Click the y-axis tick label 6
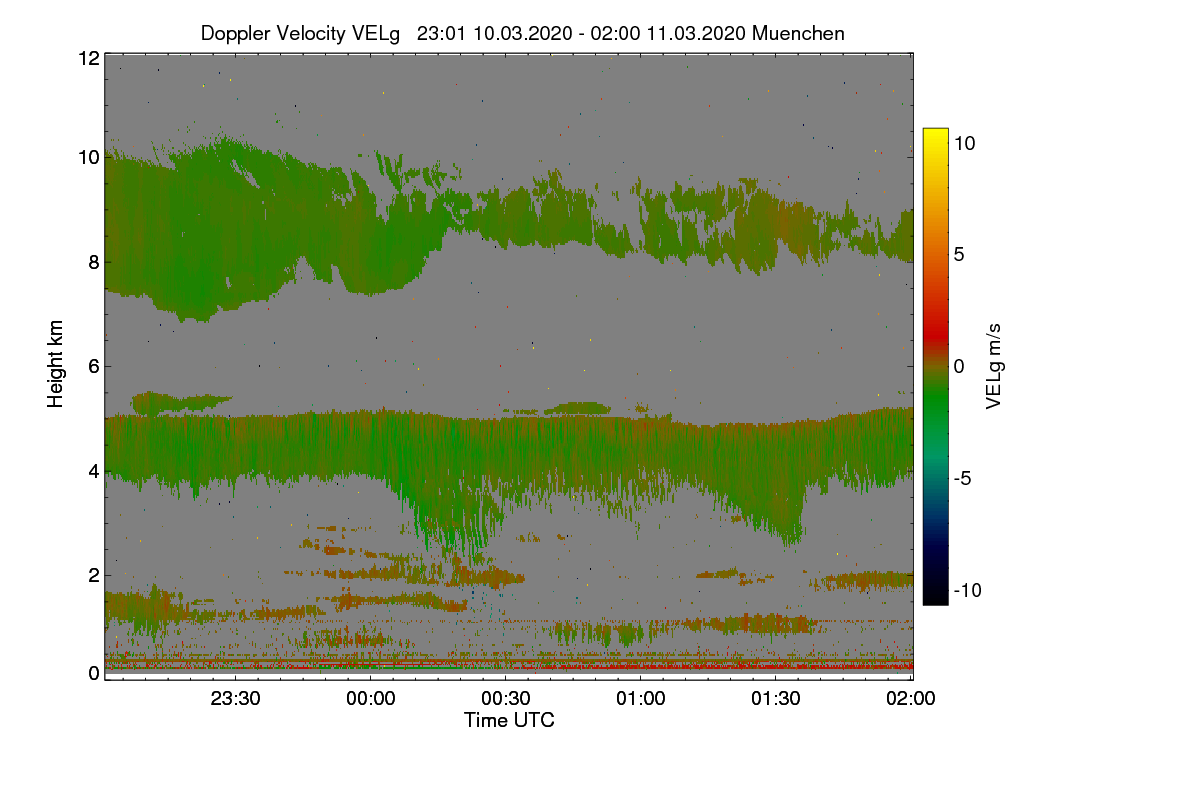This screenshot has width=1200, height=800. [x=93, y=366]
